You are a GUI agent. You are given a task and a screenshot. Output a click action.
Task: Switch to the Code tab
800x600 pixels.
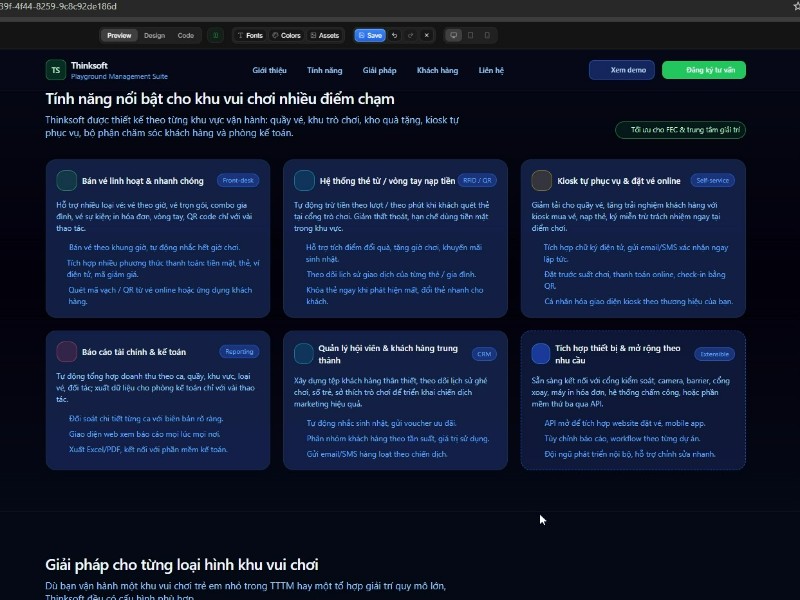pos(186,35)
